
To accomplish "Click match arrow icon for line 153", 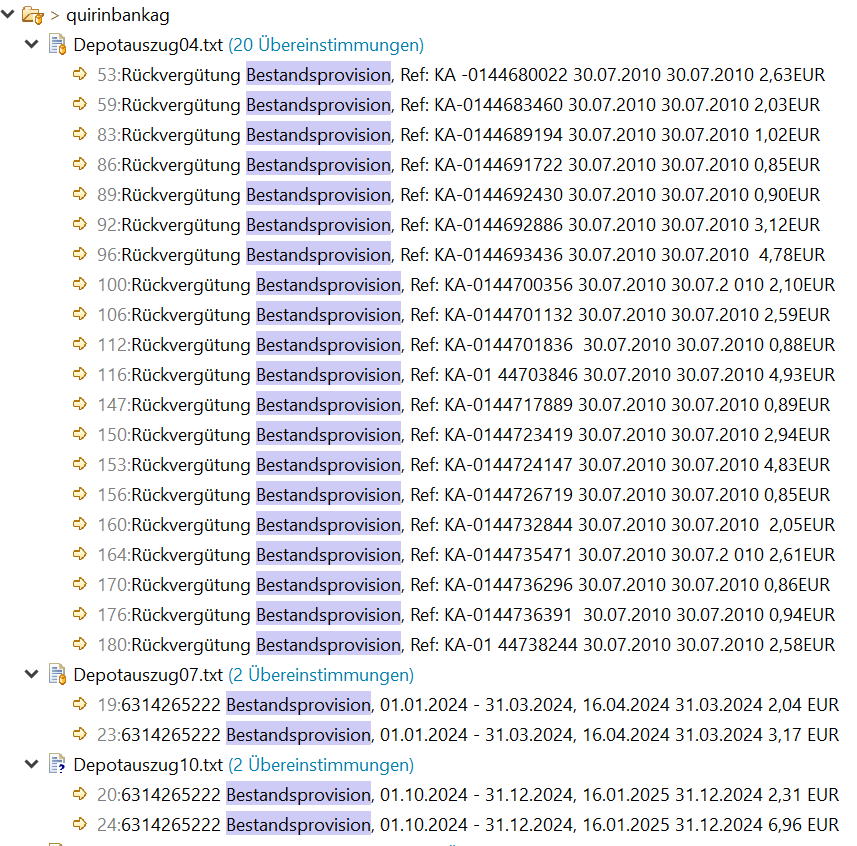I will click(80, 464).
